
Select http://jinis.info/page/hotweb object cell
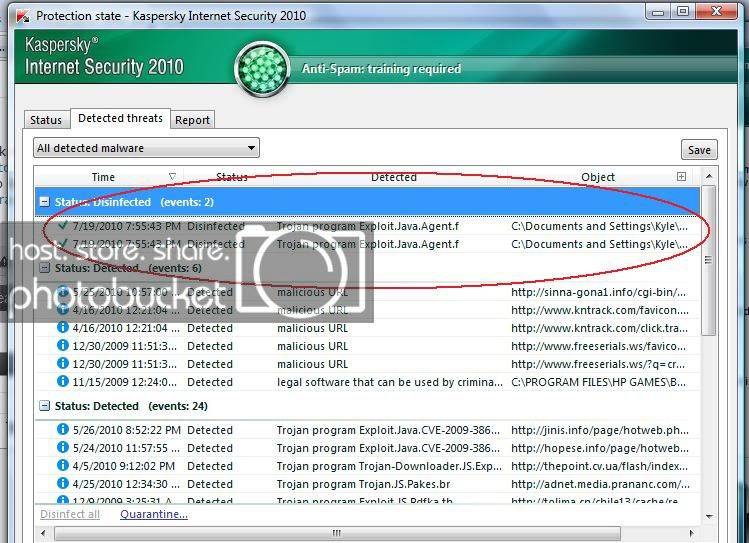(x=599, y=430)
